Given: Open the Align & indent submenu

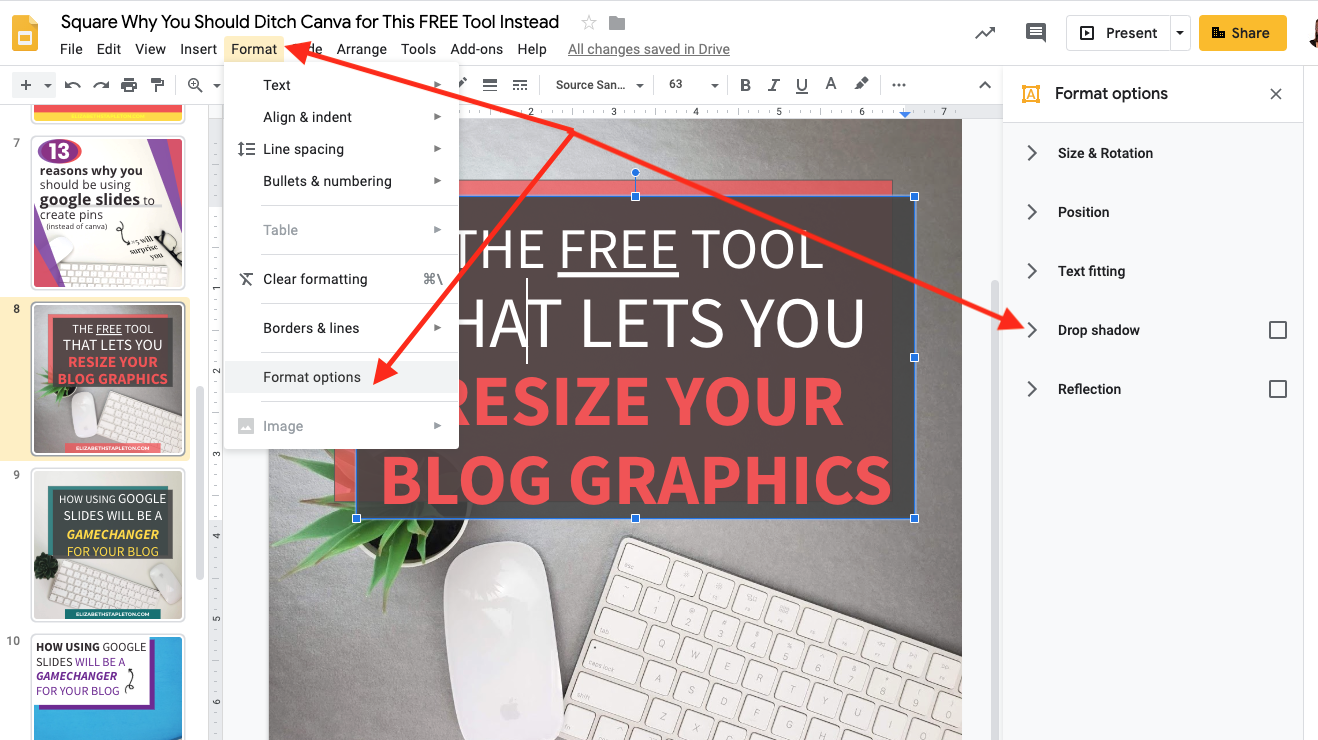Looking at the screenshot, I should 341,117.
